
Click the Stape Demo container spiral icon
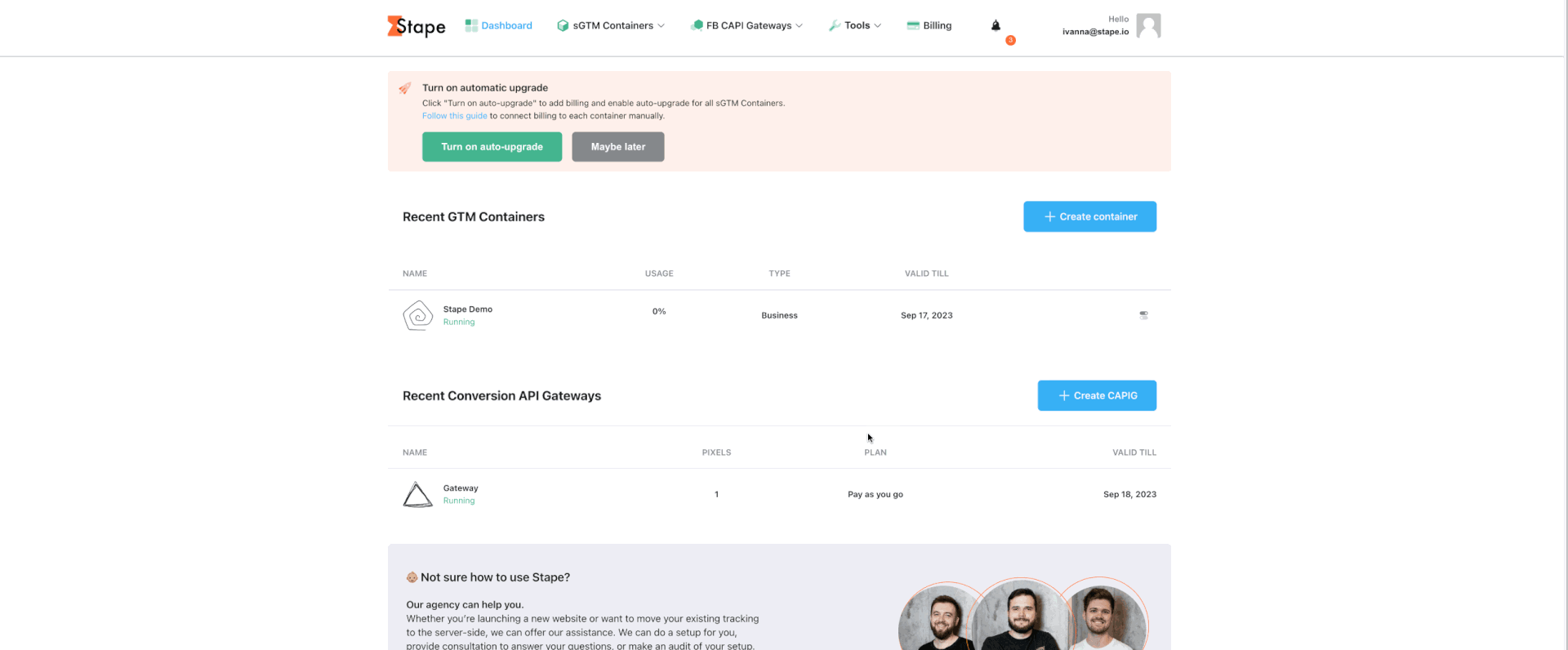click(x=417, y=315)
